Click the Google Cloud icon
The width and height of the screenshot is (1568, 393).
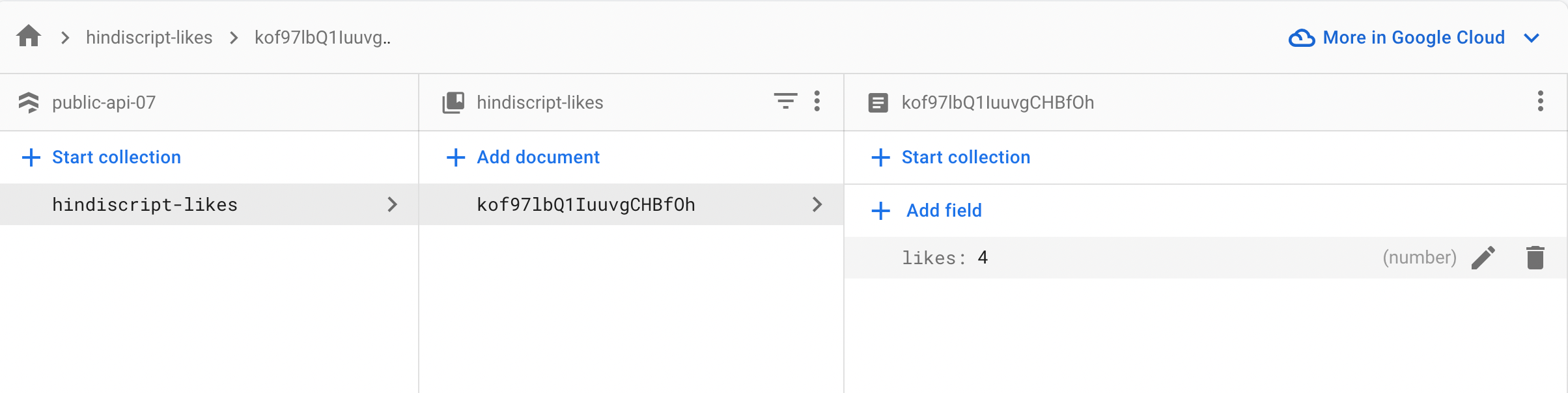[1301, 38]
